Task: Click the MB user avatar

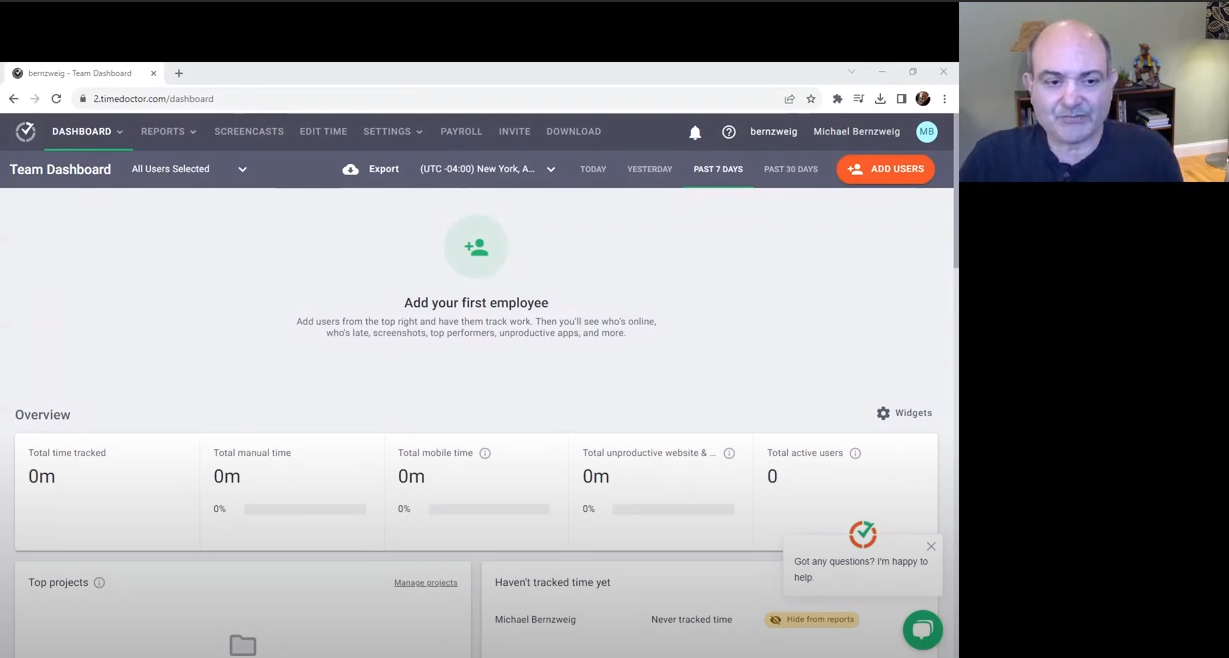Action: pos(927,132)
